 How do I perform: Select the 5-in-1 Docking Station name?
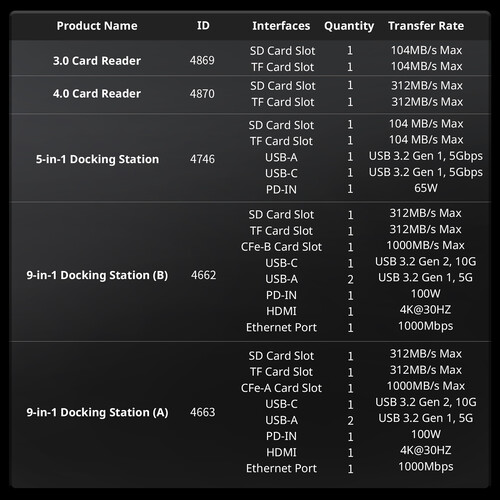[x=97, y=159]
